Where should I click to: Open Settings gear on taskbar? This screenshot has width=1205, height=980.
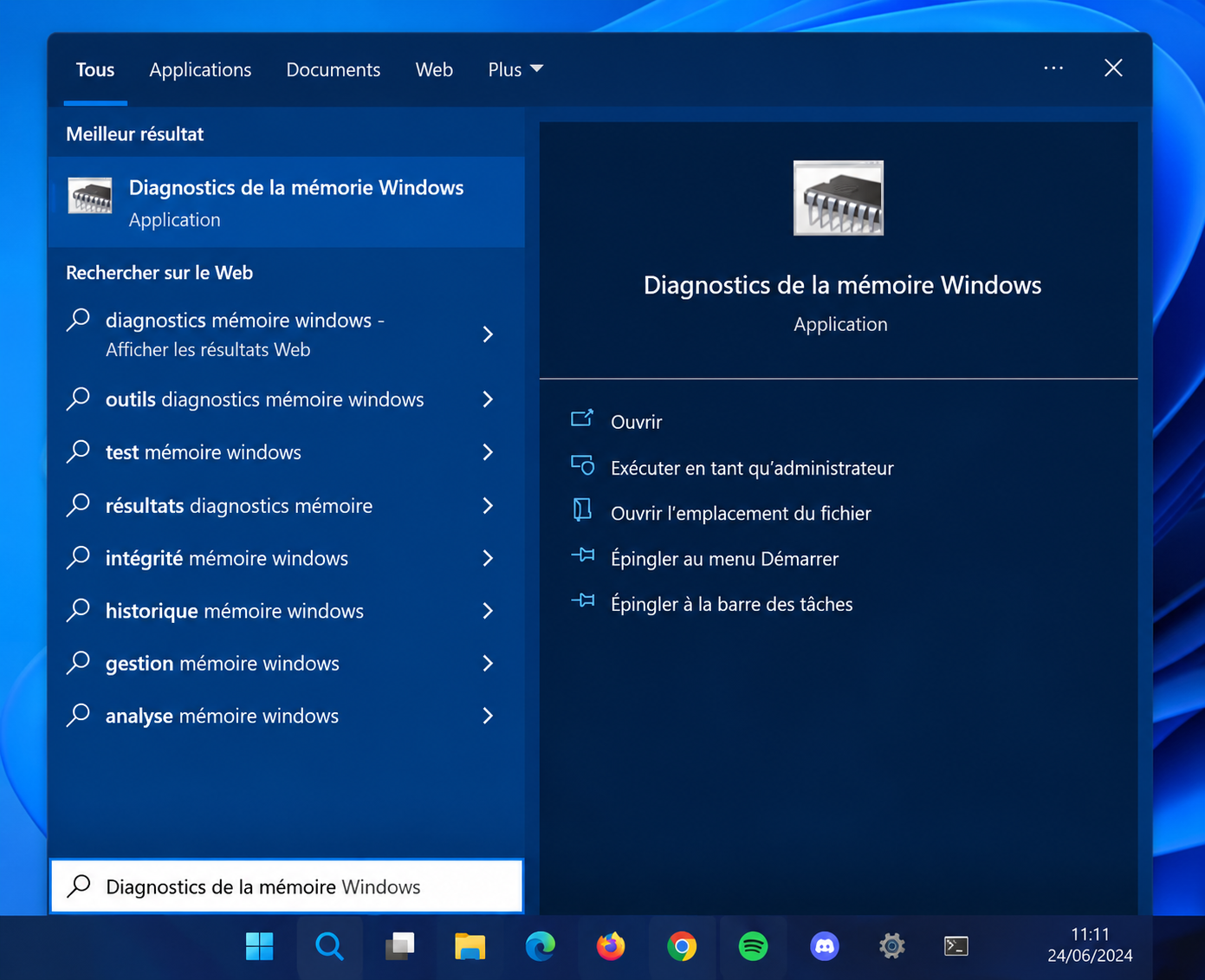click(x=892, y=946)
